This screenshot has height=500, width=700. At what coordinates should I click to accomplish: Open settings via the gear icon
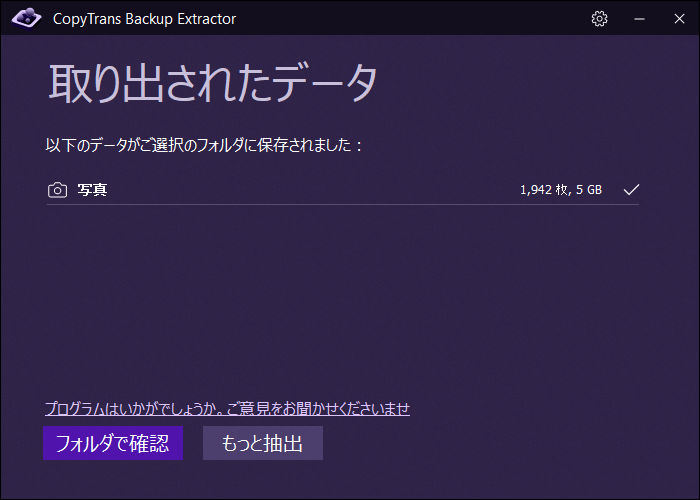tap(599, 19)
